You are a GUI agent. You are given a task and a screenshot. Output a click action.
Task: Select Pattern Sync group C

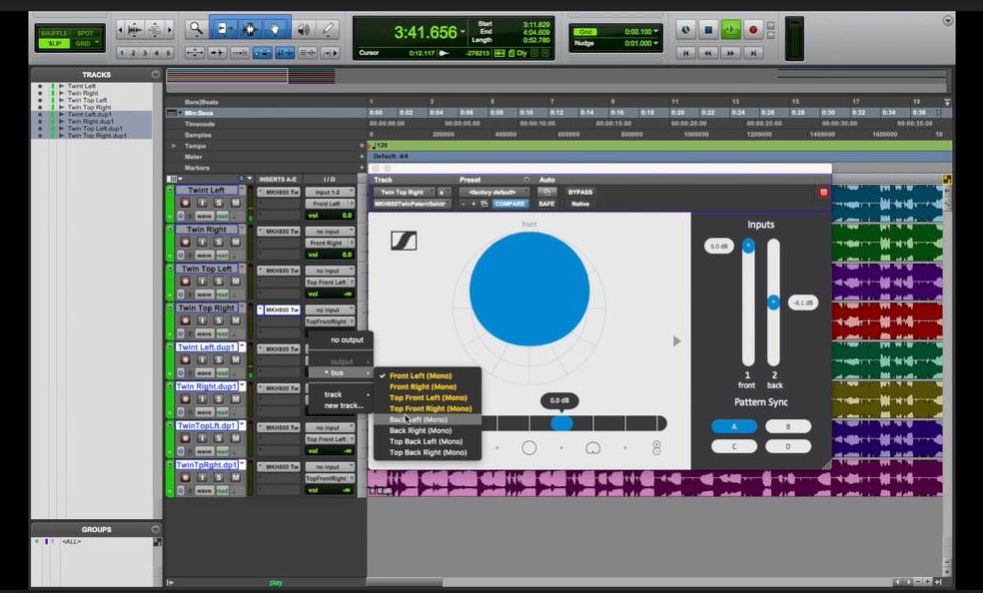pos(734,446)
